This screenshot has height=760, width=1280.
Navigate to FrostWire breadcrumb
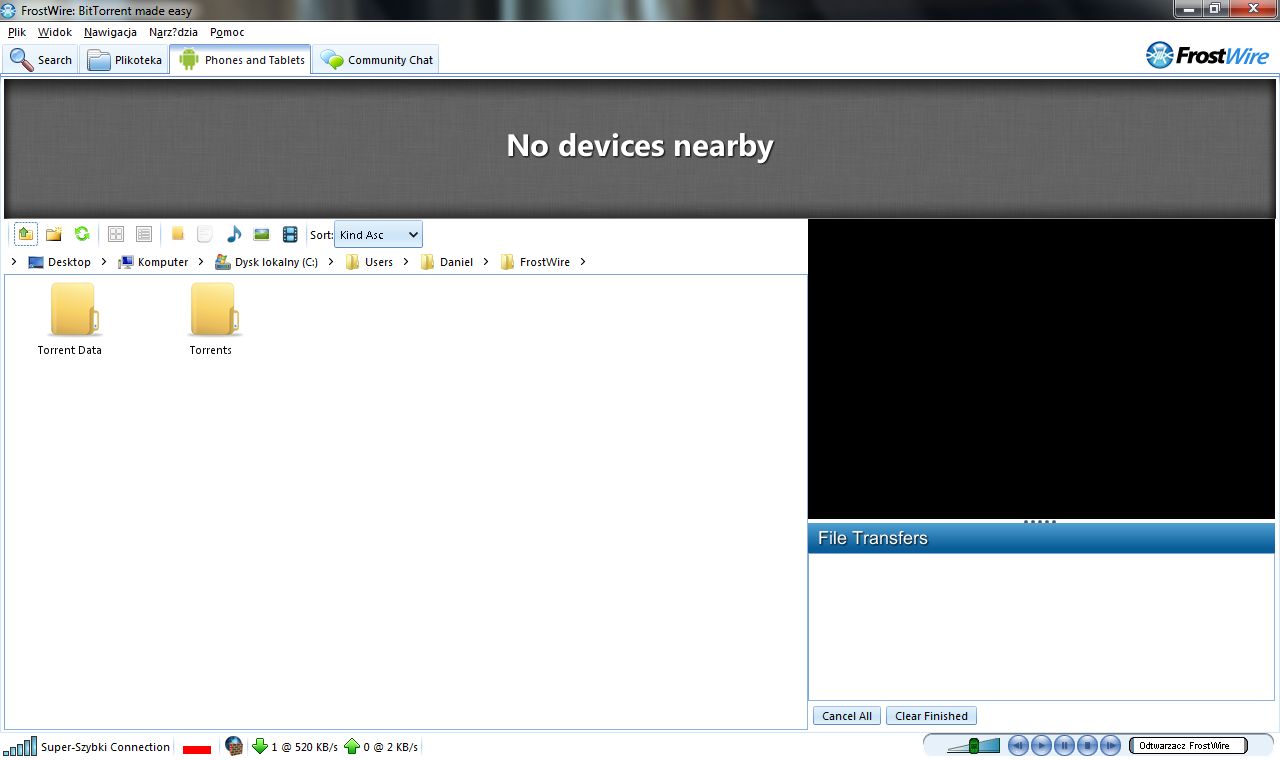point(535,262)
